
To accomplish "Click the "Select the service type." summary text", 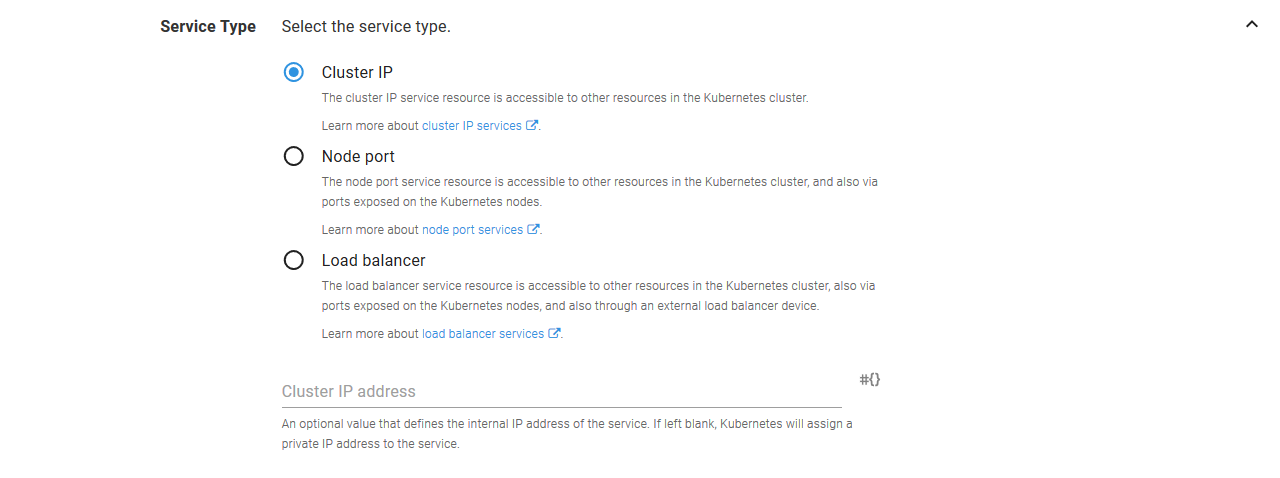I will [366, 26].
